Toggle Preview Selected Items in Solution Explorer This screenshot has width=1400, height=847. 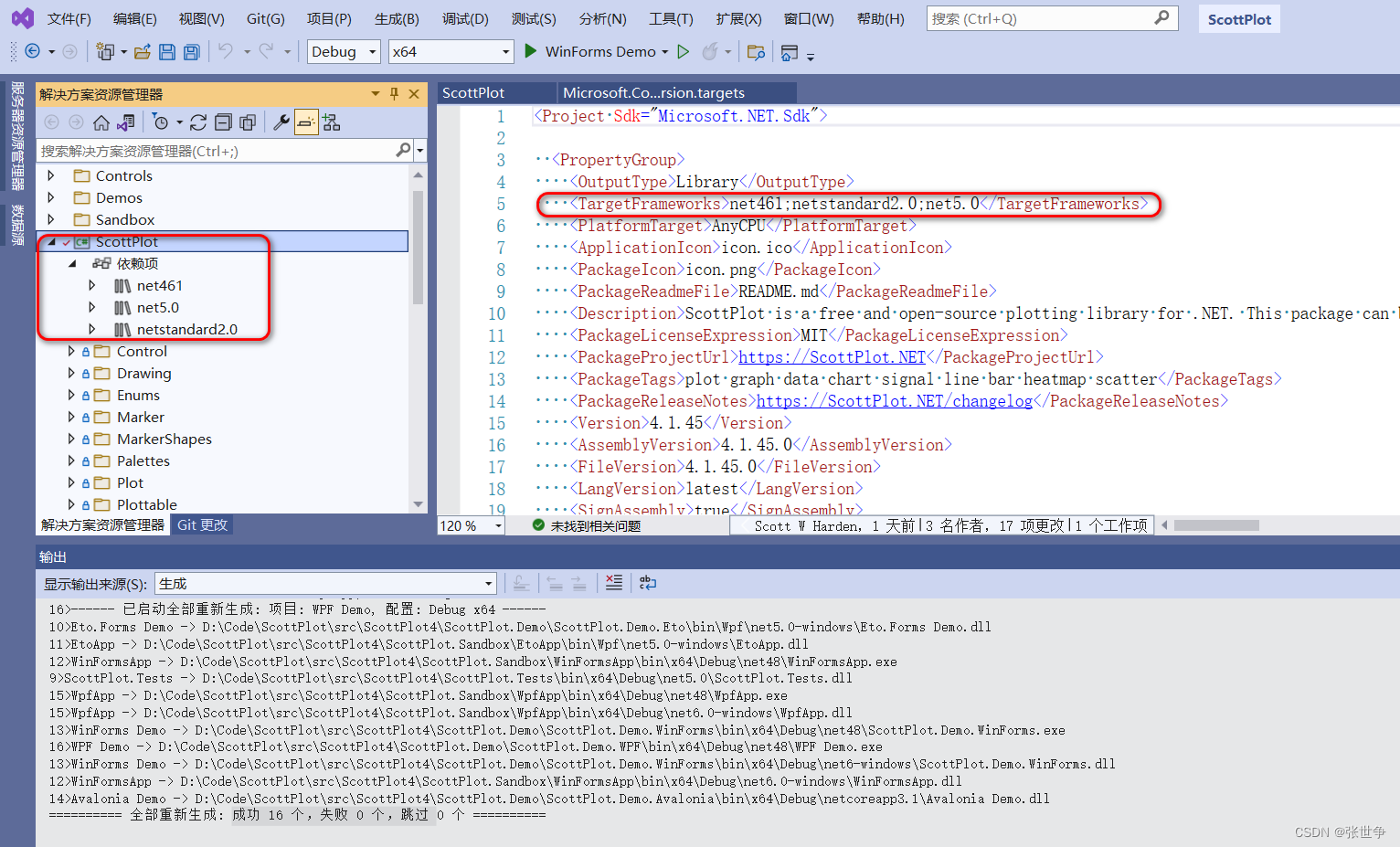coord(308,122)
